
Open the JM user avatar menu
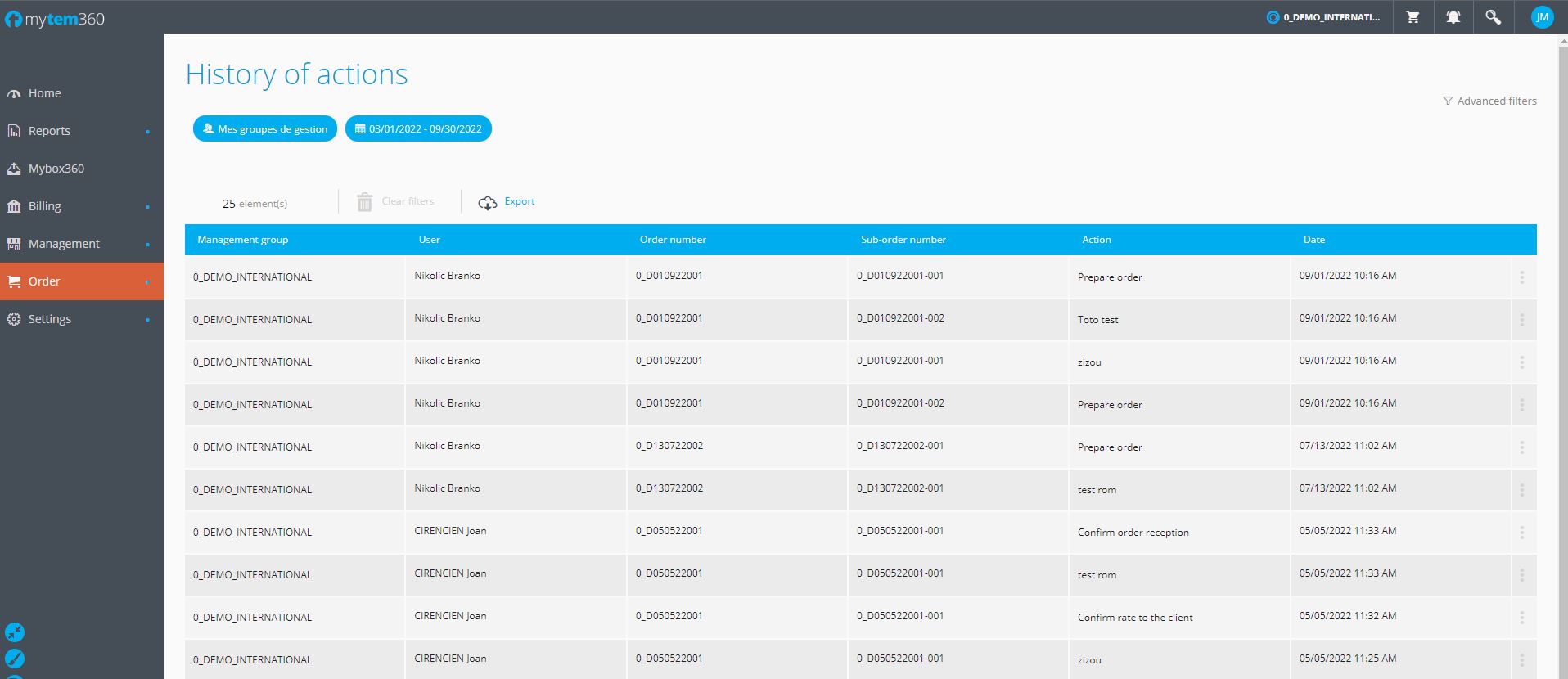click(1542, 17)
